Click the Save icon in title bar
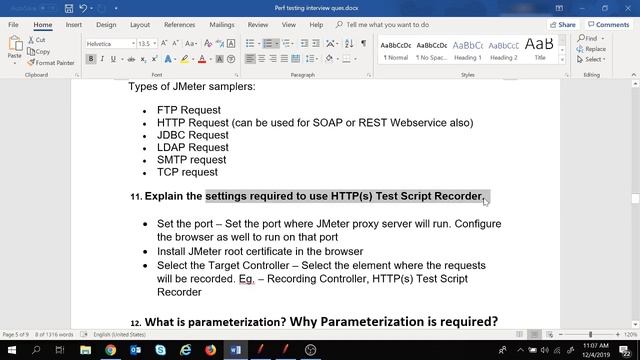This screenshot has height=360, width=640. 69,8
